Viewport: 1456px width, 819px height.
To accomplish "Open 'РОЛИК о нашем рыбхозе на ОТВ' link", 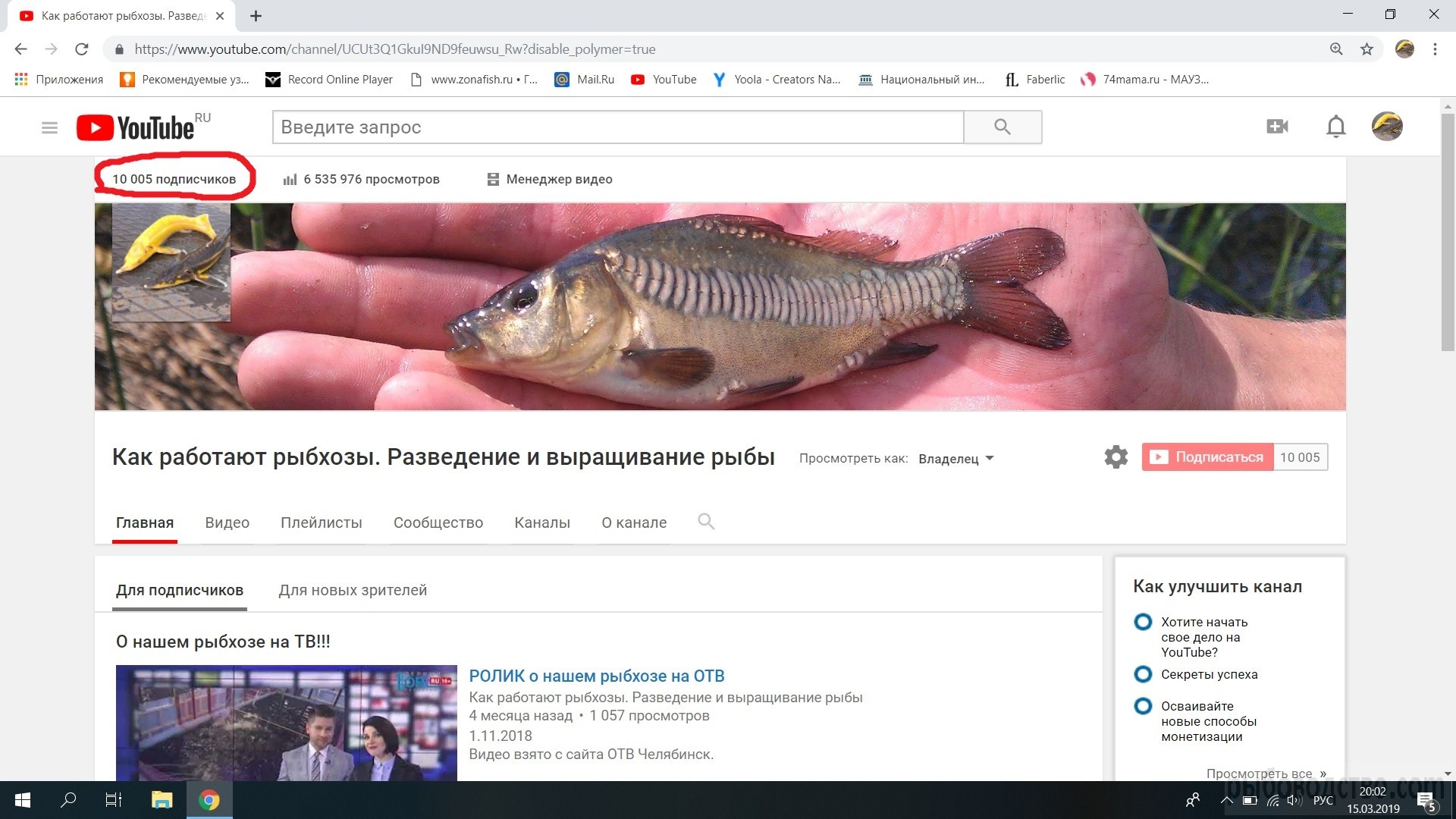I will click(x=597, y=676).
